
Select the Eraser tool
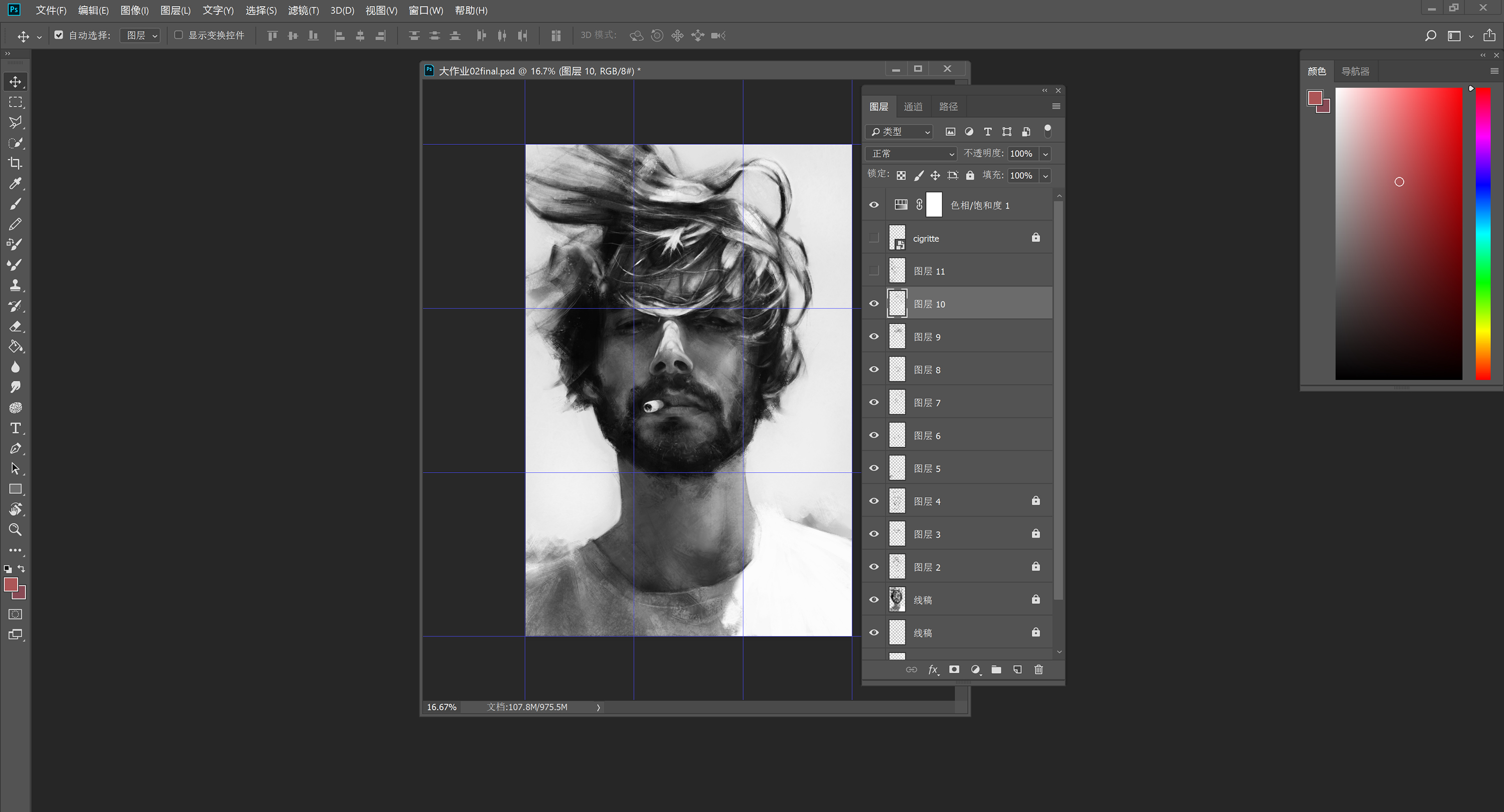pos(15,326)
